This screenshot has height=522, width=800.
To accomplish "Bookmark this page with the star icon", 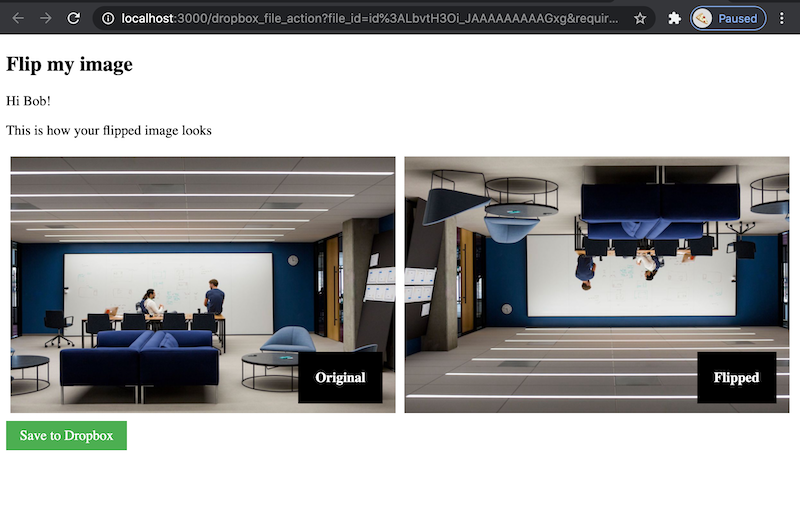I will (x=640, y=18).
